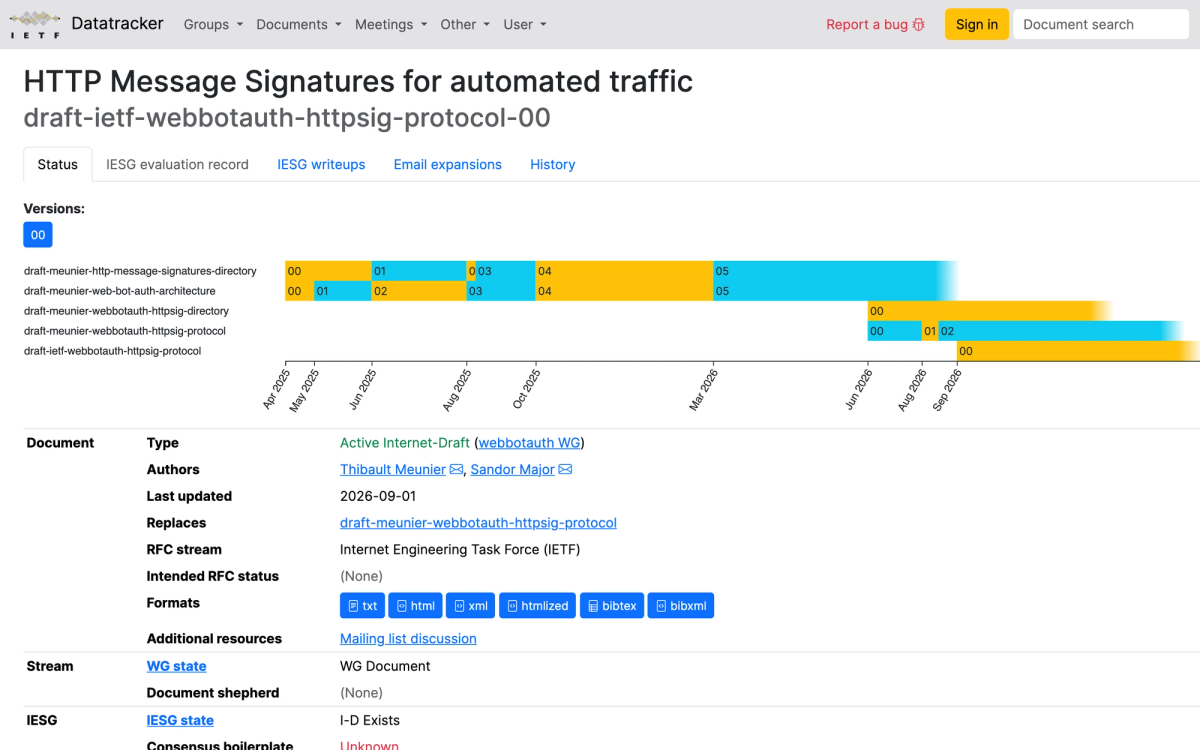The image size is (1200, 750).
Task: Open the webbotauth WG link
Action: coord(529,443)
